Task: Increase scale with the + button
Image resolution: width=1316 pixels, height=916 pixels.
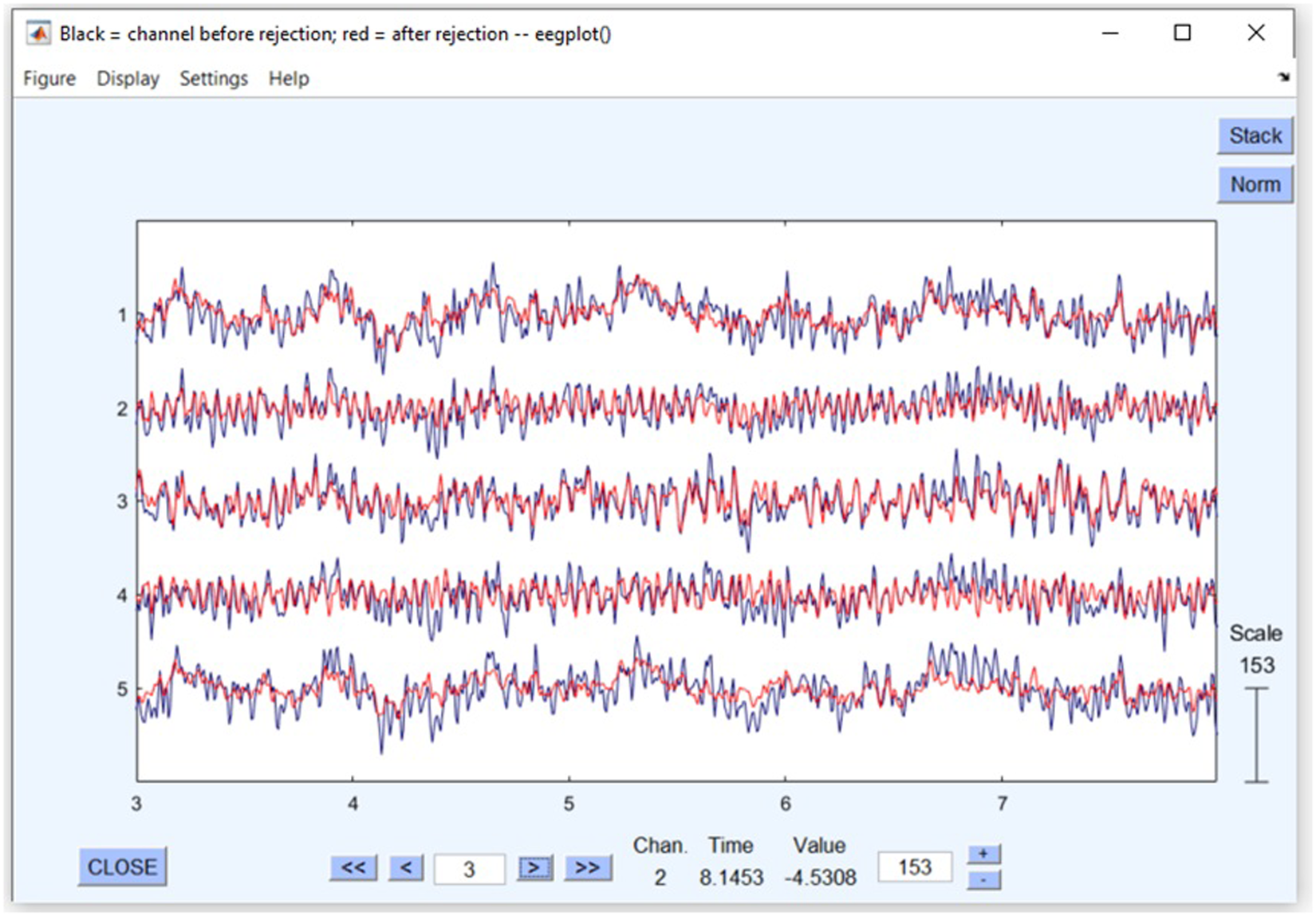Action: tap(983, 854)
